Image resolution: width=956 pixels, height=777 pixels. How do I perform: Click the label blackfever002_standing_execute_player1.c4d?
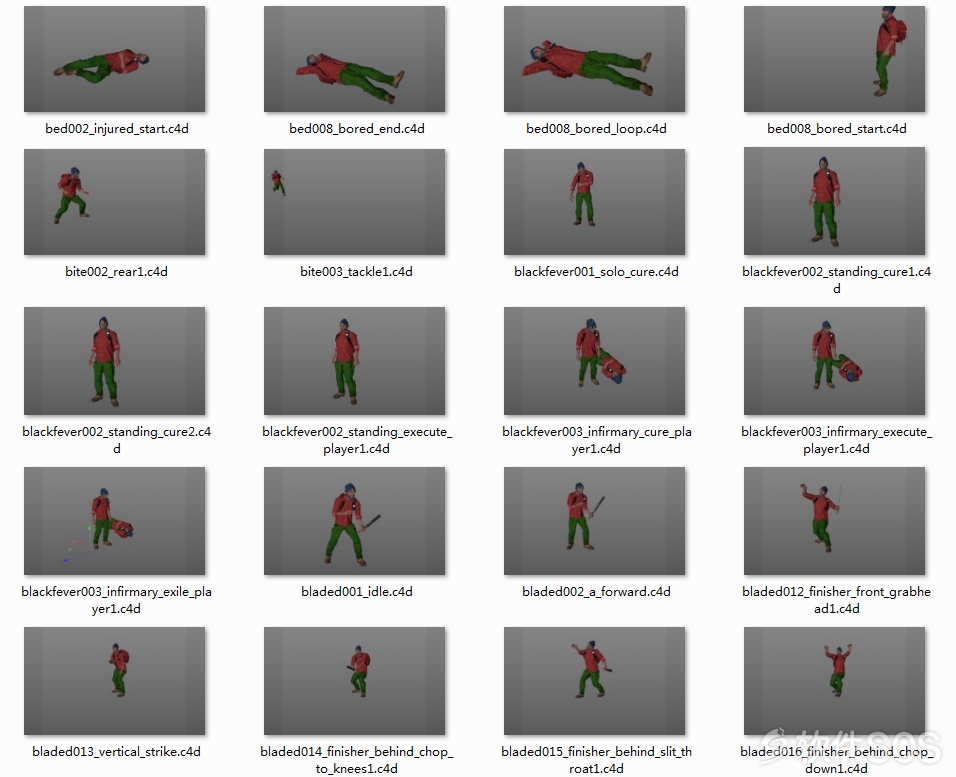(357, 440)
